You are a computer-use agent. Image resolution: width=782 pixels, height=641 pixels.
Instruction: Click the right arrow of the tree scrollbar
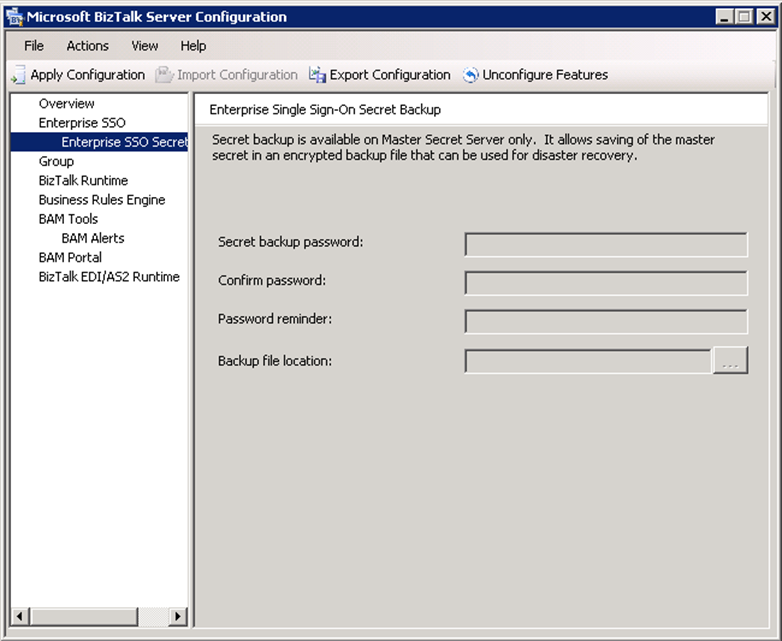[x=179, y=616]
